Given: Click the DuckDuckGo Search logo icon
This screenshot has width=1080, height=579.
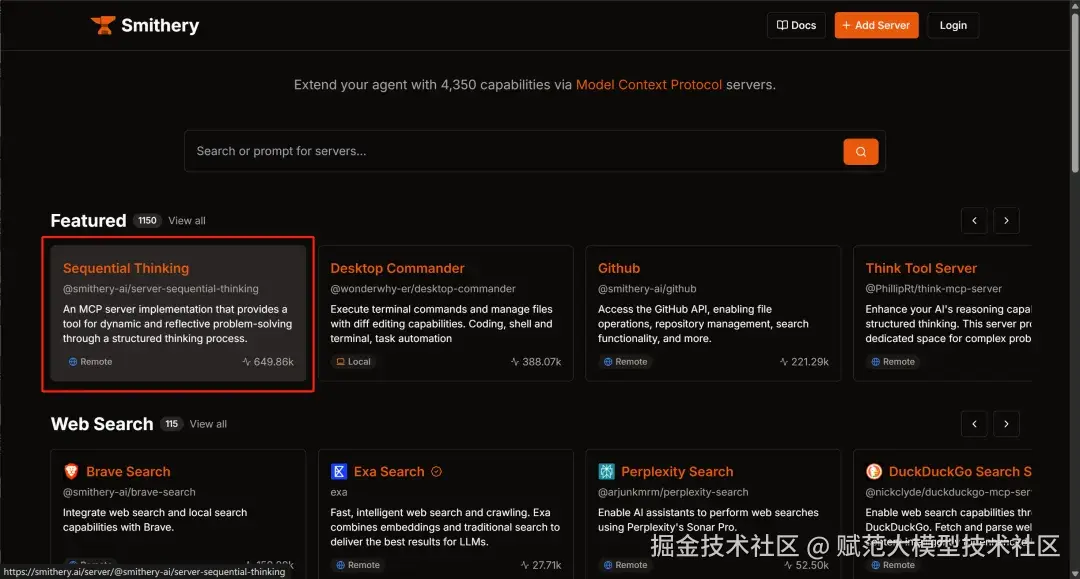Looking at the screenshot, I should pyautogui.click(x=874, y=471).
